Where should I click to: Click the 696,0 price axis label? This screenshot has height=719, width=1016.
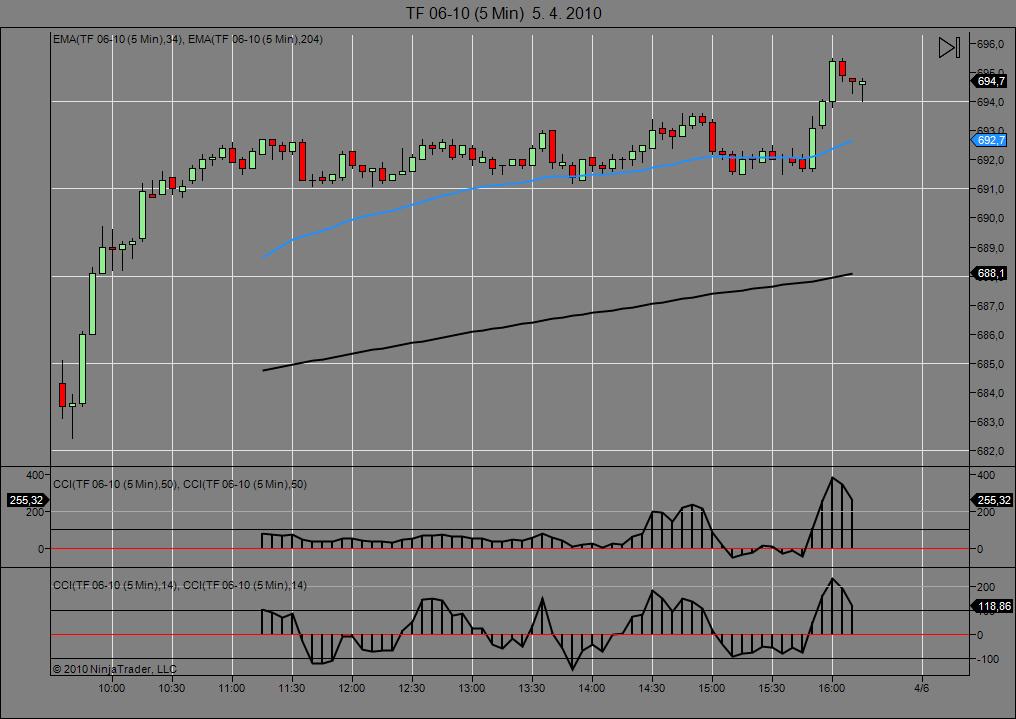tap(990, 44)
